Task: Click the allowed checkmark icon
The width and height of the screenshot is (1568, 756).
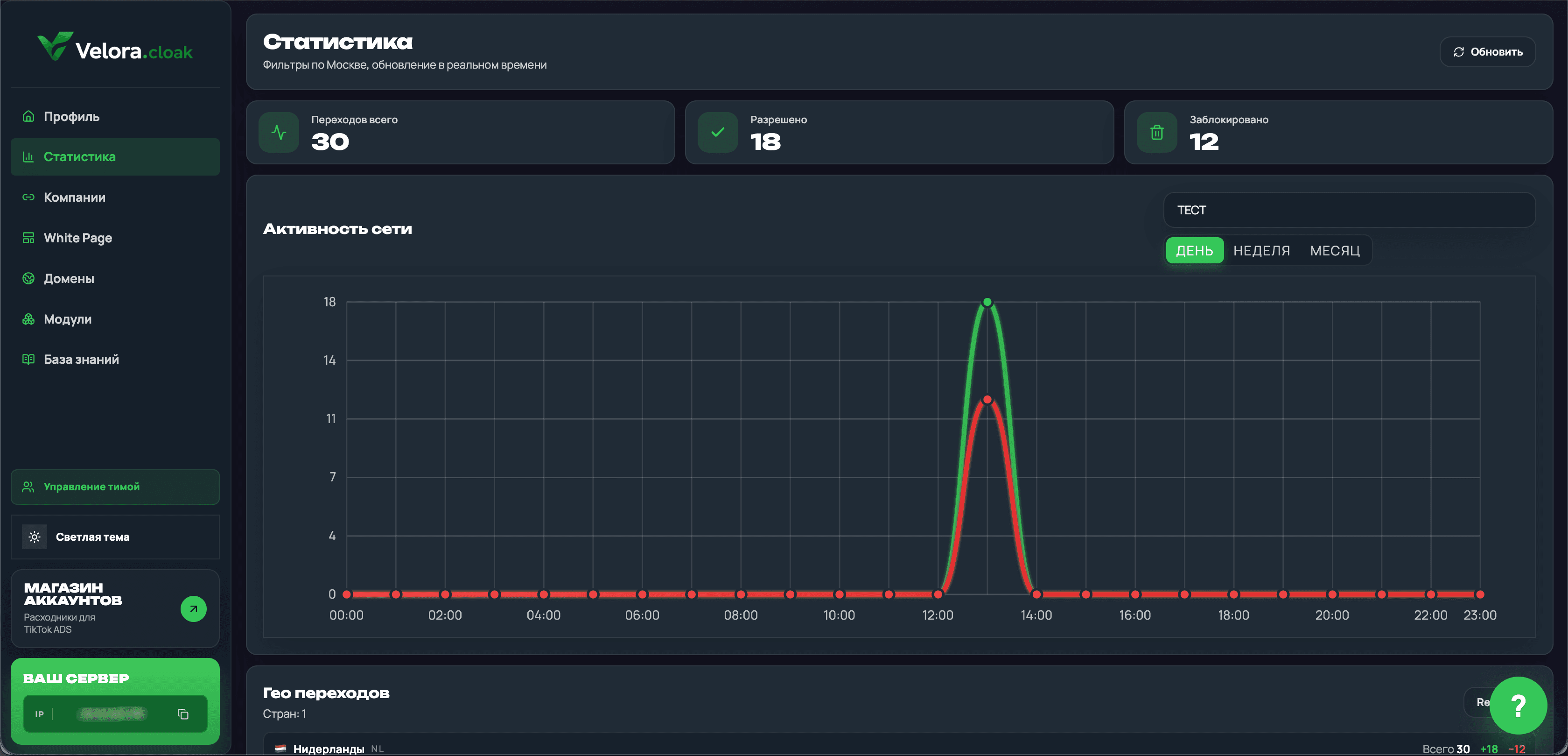Action: (x=718, y=132)
